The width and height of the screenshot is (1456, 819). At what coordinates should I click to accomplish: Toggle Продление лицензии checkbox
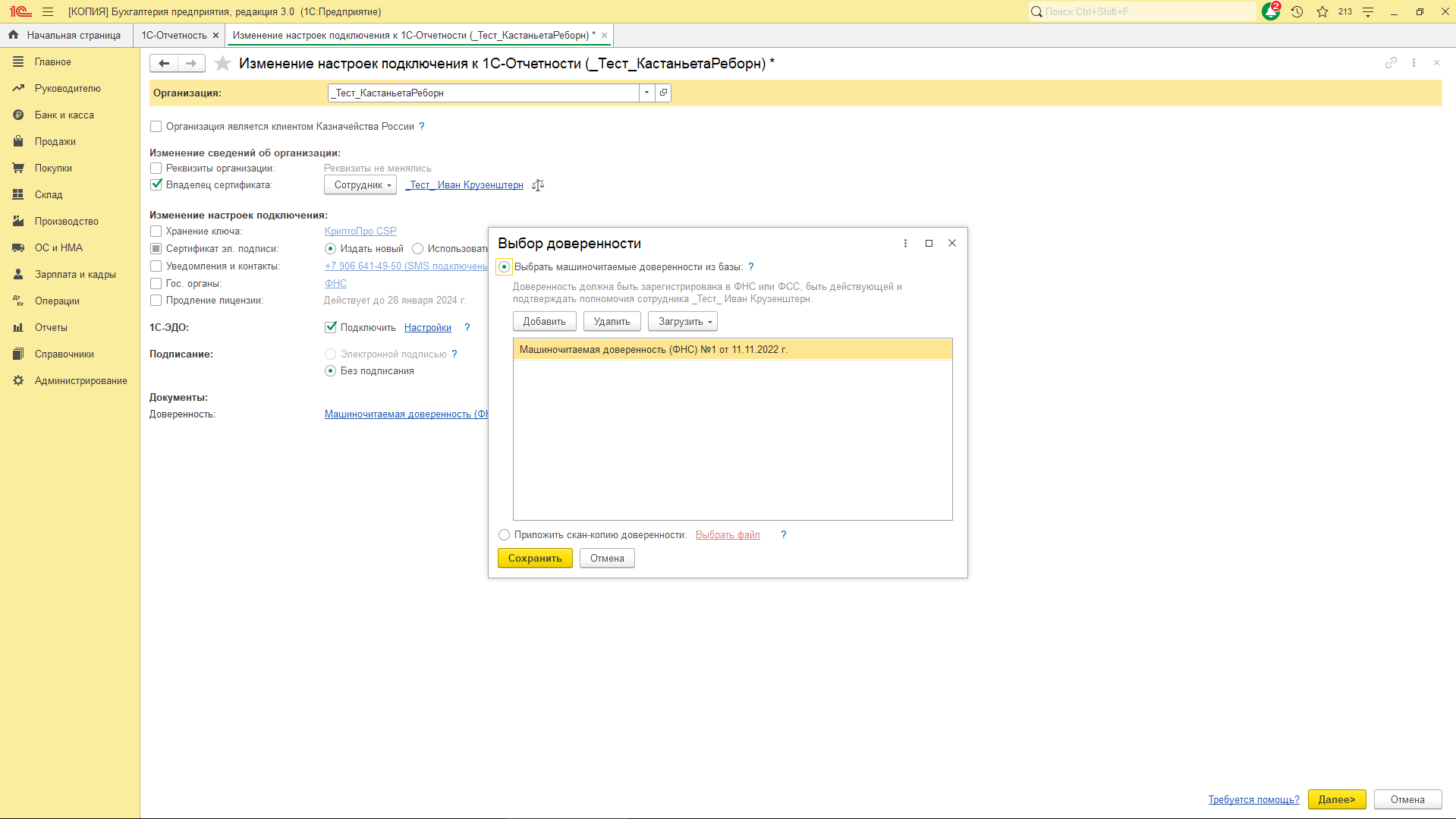coord(156,301)
